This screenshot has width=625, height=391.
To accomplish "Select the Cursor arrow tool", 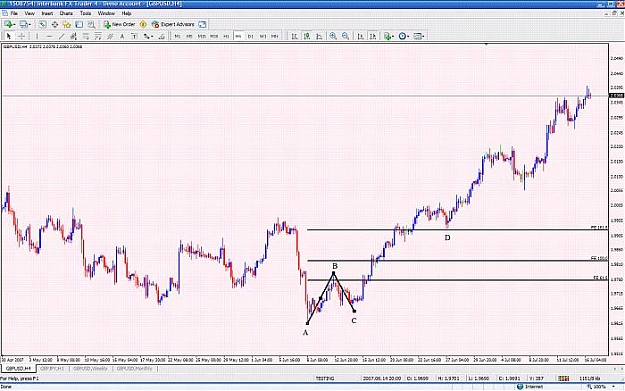I will pos(9,36).
